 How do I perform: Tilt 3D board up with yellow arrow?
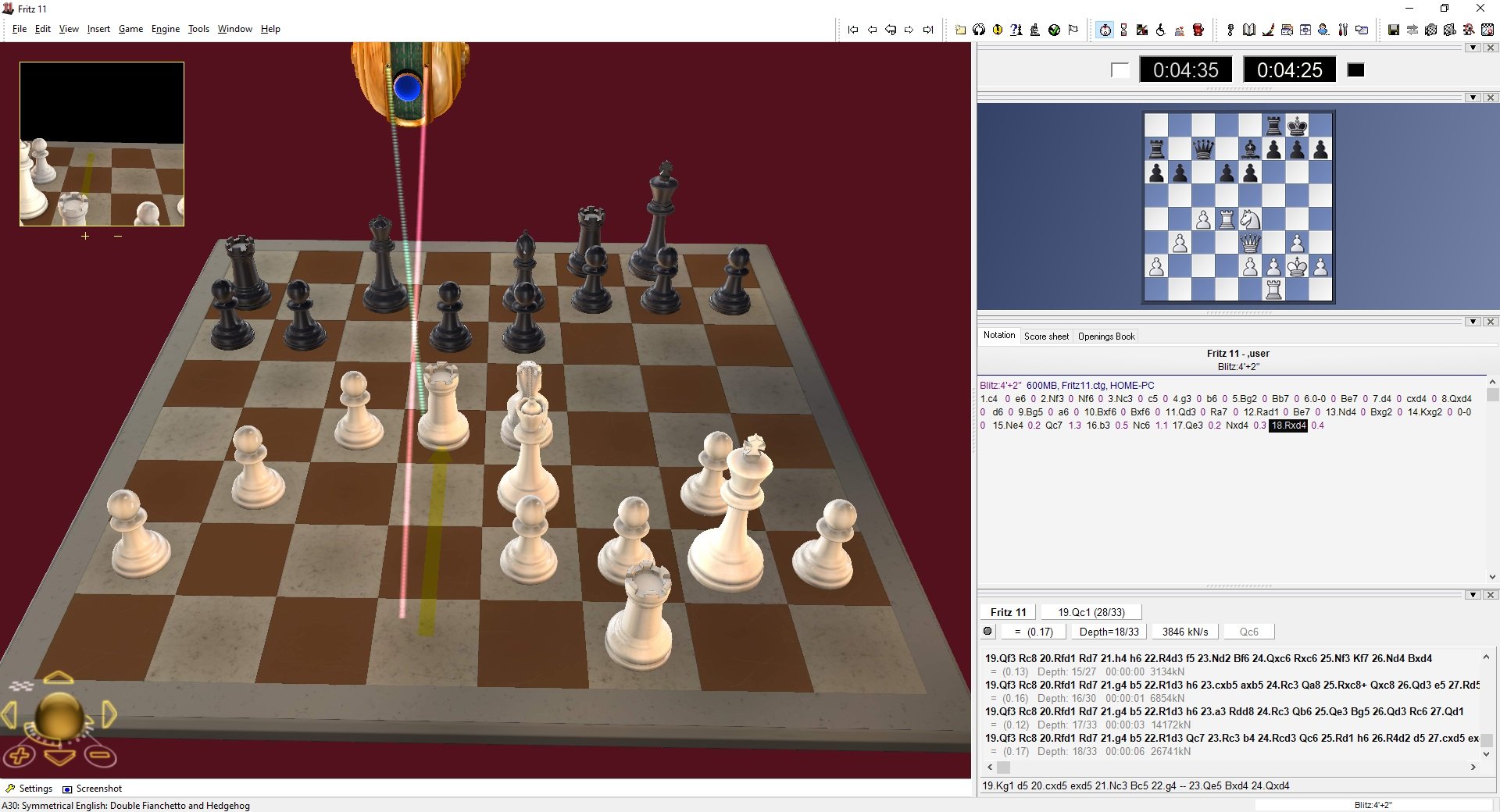point(59,678)
